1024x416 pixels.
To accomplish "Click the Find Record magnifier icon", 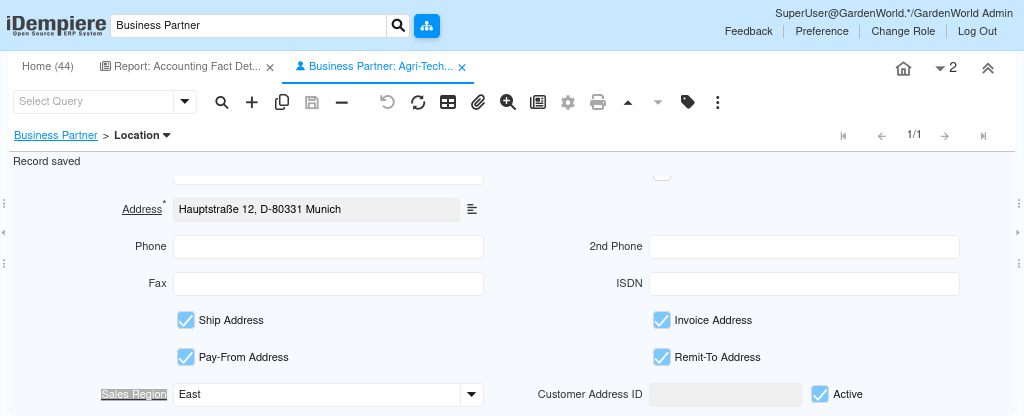I will coord(222,102).
